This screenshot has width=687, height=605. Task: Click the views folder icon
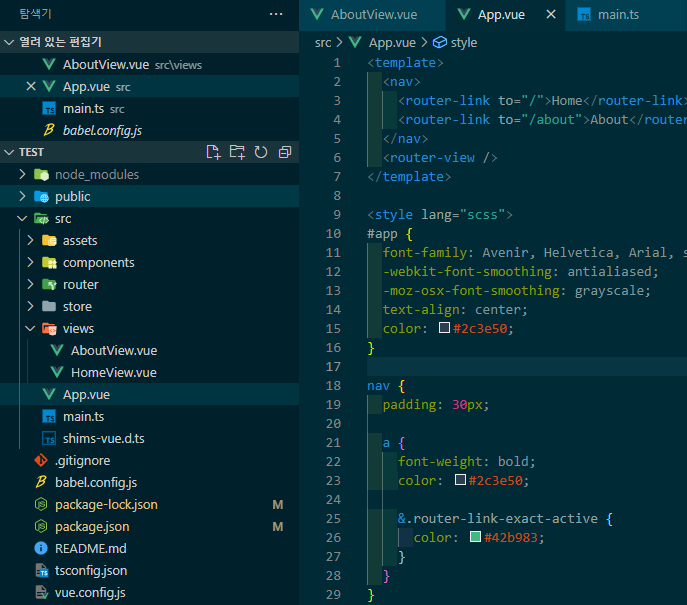[x=49, y=329]
